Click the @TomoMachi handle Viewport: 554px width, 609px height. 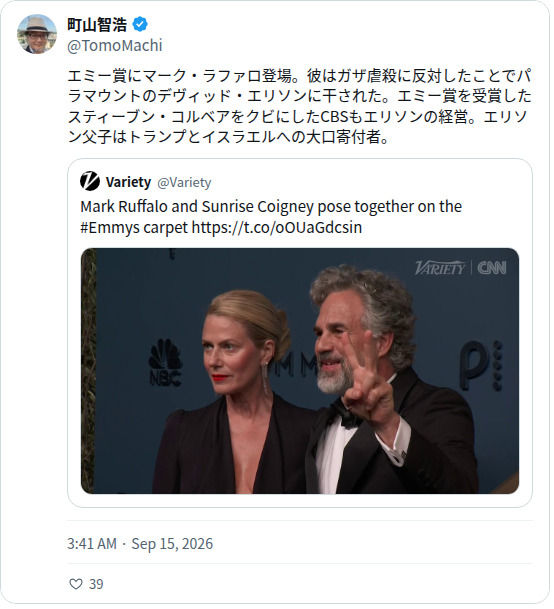[x=115, y=46]
